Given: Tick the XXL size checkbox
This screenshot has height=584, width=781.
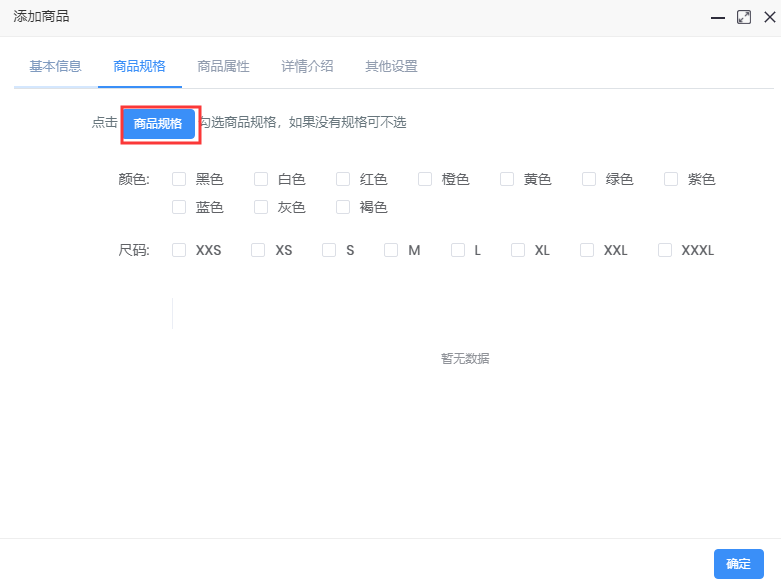Looking at the screenshot, I should coord(587,250).
